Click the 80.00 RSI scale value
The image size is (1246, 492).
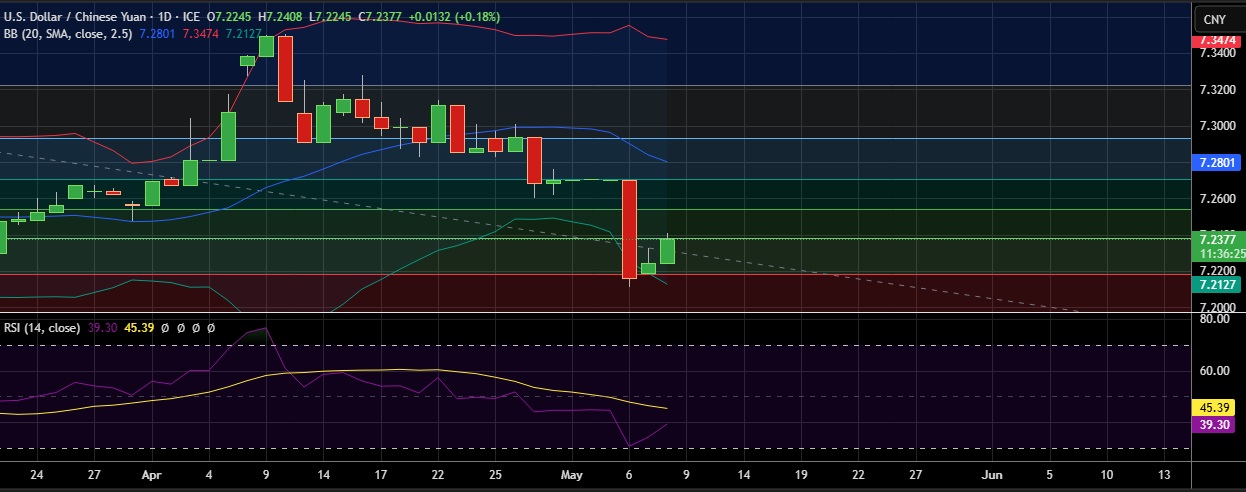point(1214,320)
